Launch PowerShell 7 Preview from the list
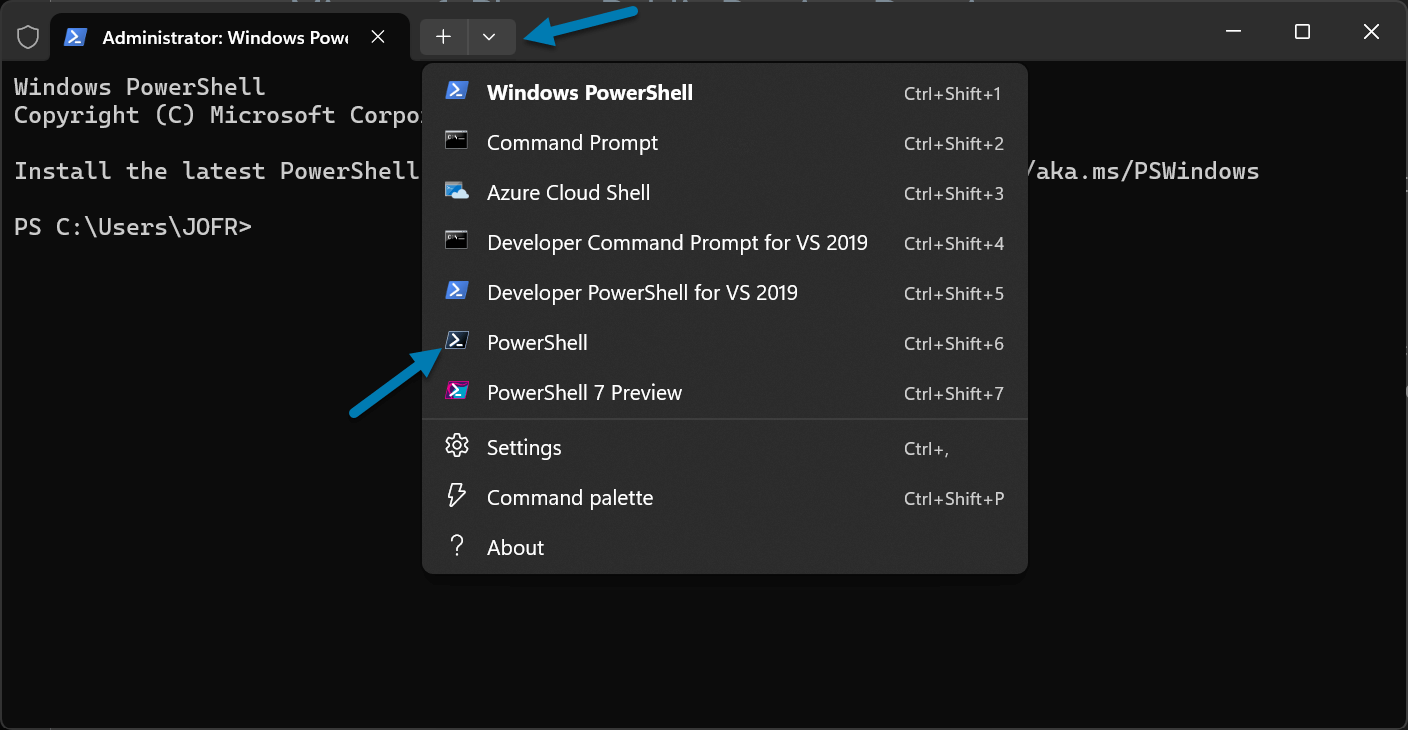 (x=584, y=393)
